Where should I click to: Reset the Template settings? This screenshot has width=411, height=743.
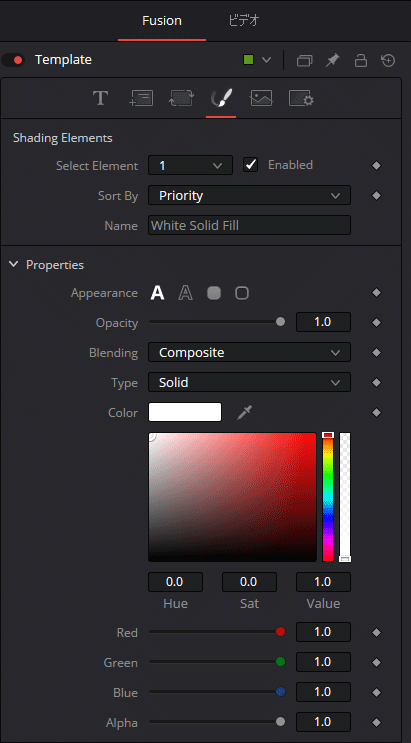point(388,60)
